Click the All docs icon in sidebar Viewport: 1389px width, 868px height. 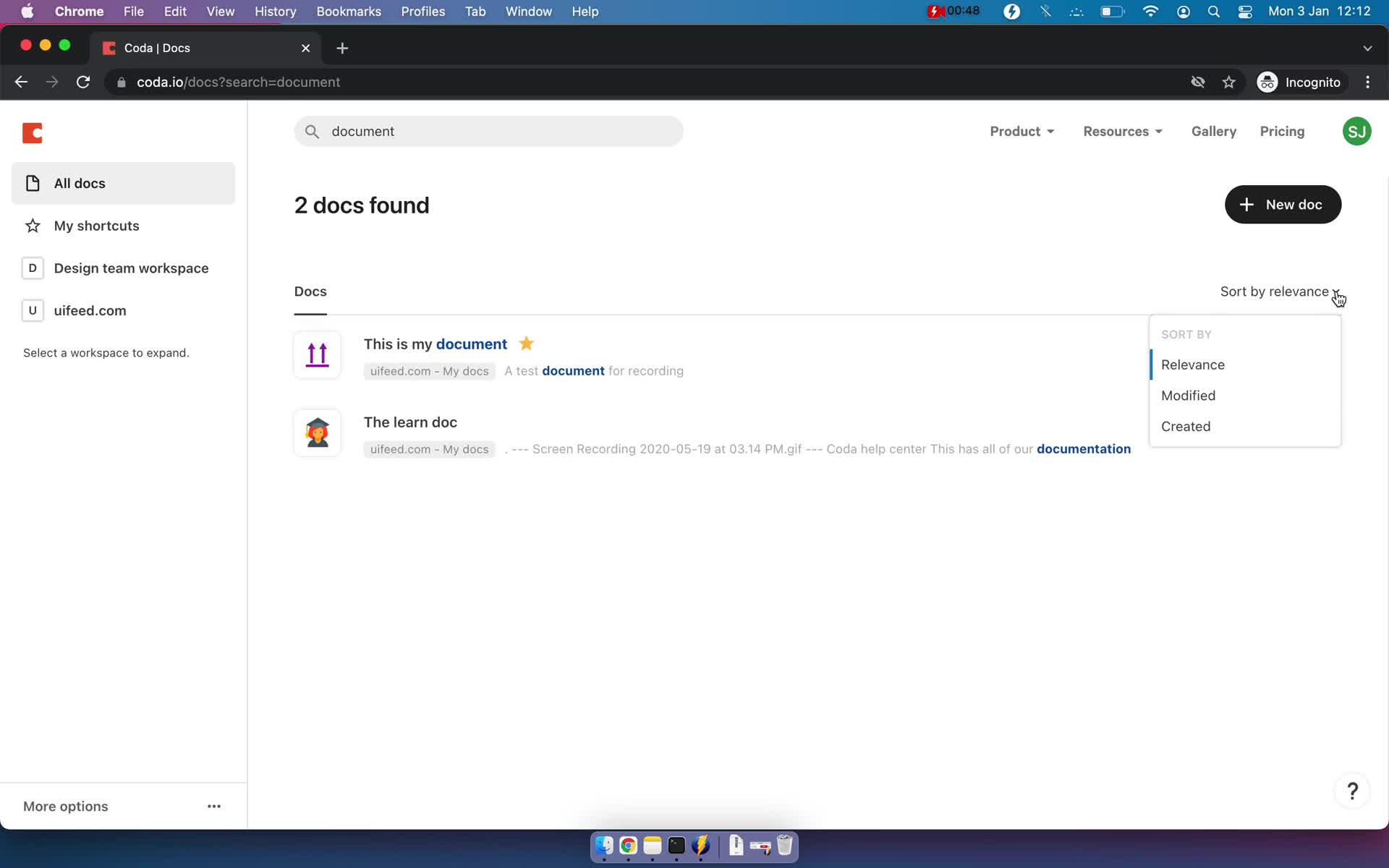(34, 183)
